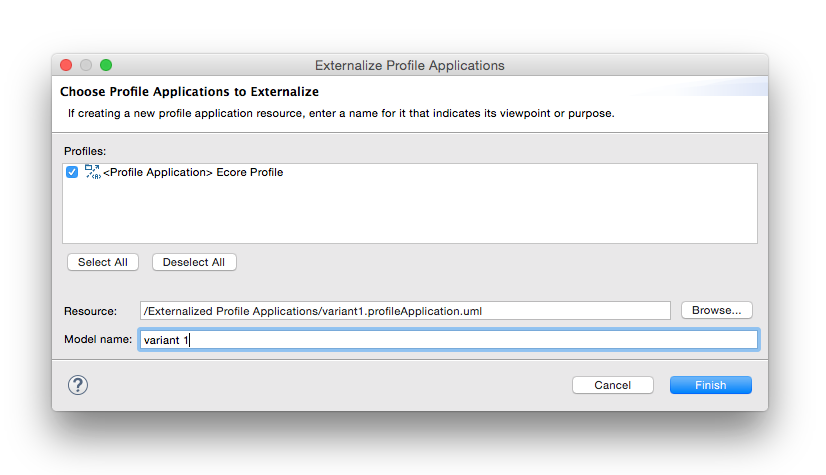Viewport: 826px width, 475px height.
Task: Click the Deselect All button
Action: 194,262
